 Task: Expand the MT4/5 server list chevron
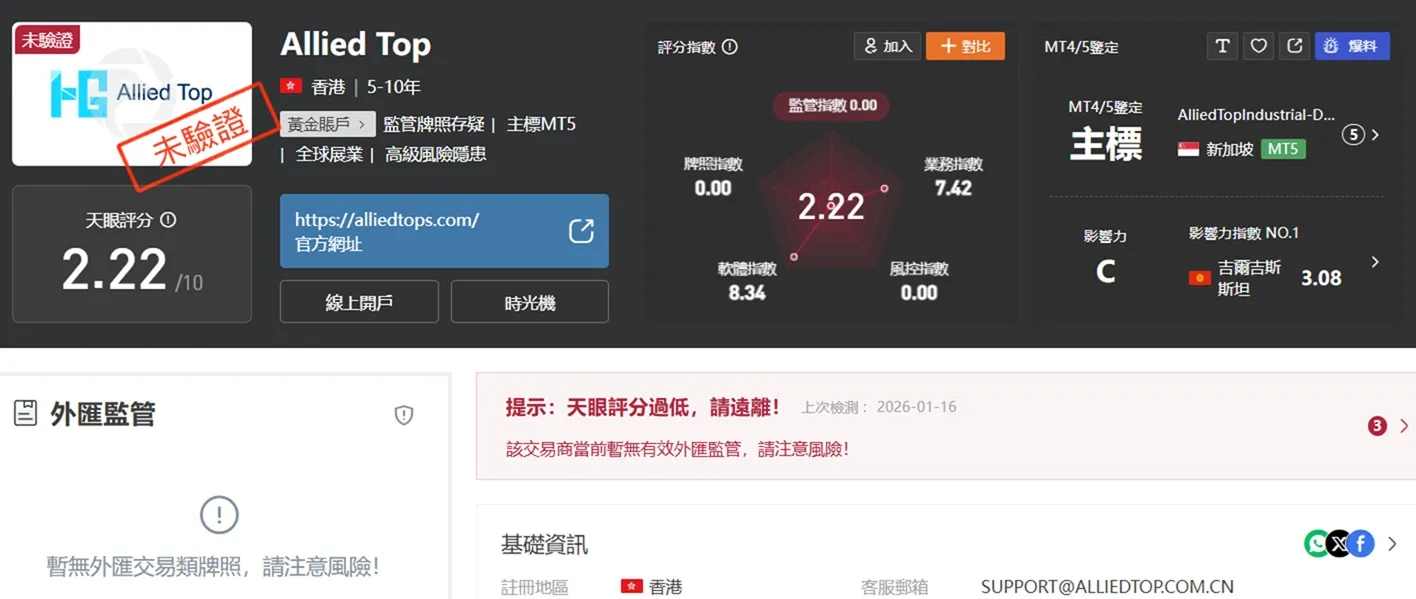(1376, 134)
